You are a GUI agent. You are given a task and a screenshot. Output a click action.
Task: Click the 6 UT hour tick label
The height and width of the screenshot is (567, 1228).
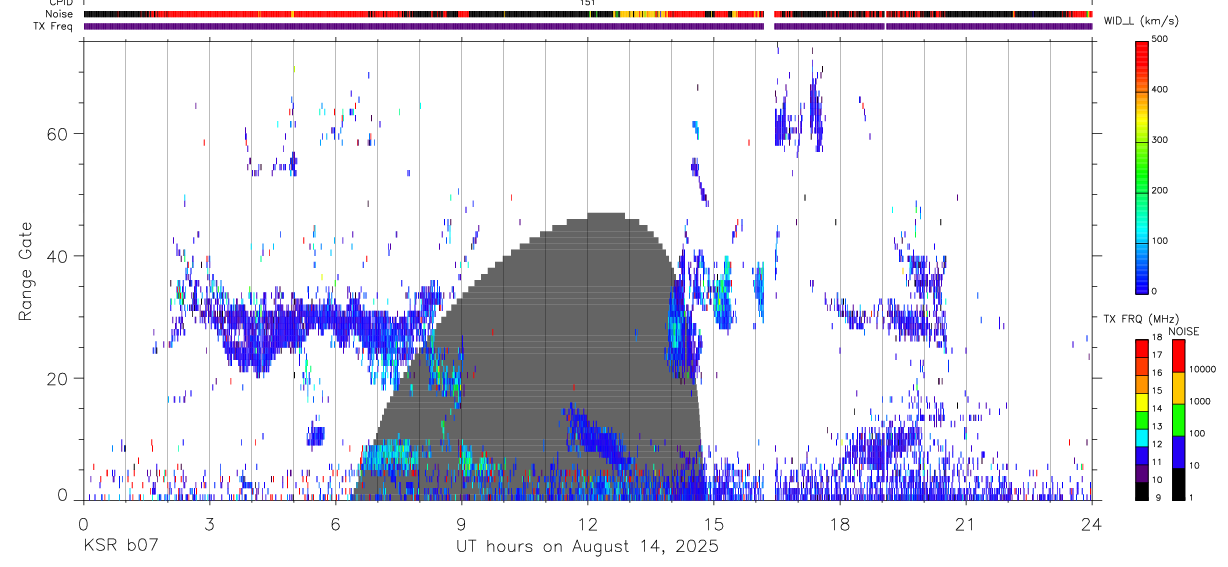pyautogui.click(x=335, y=524)
